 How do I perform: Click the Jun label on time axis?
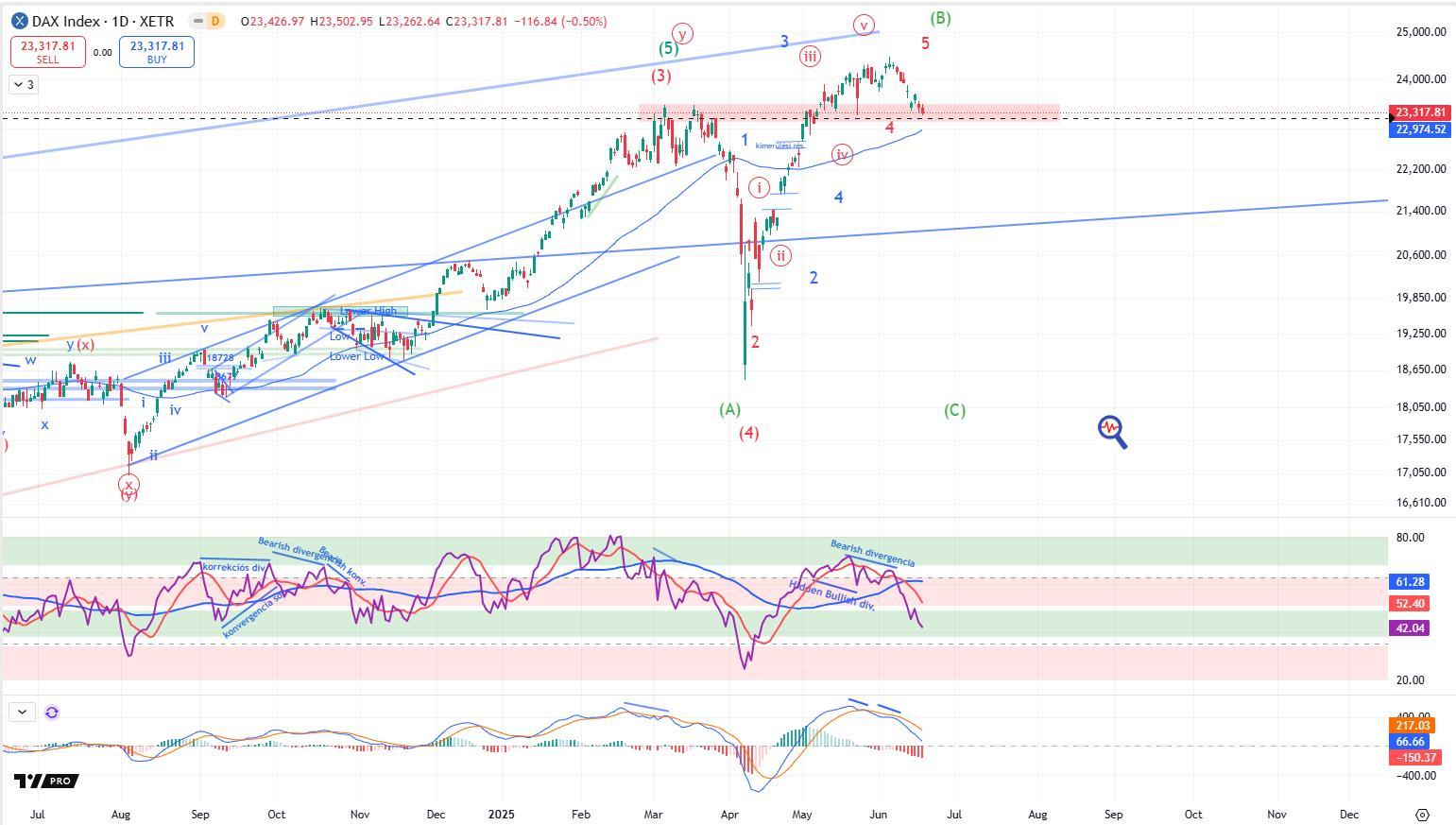point(878,814)
